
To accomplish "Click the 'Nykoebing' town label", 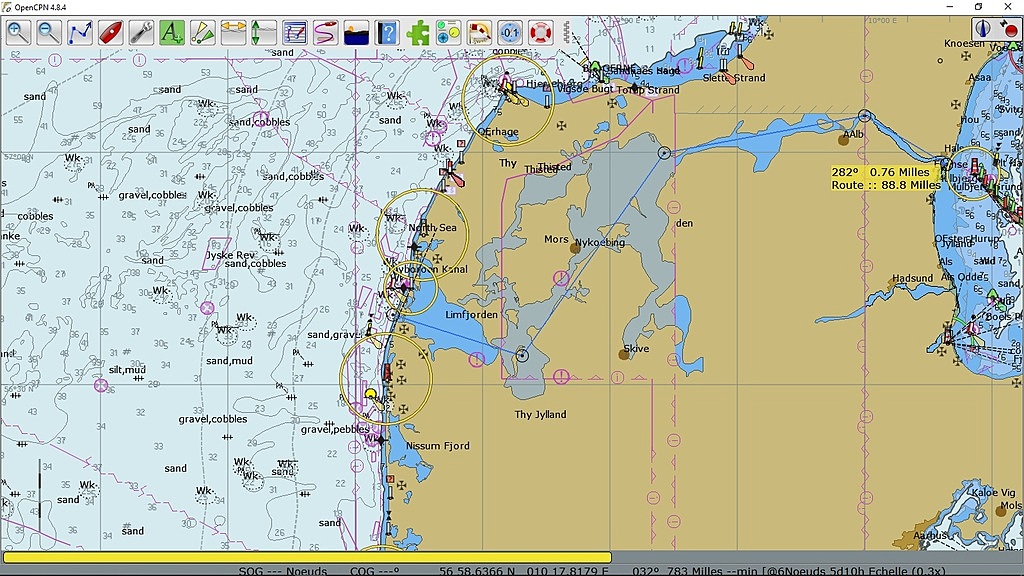I will pyautogui.click(x=600, y=242).
